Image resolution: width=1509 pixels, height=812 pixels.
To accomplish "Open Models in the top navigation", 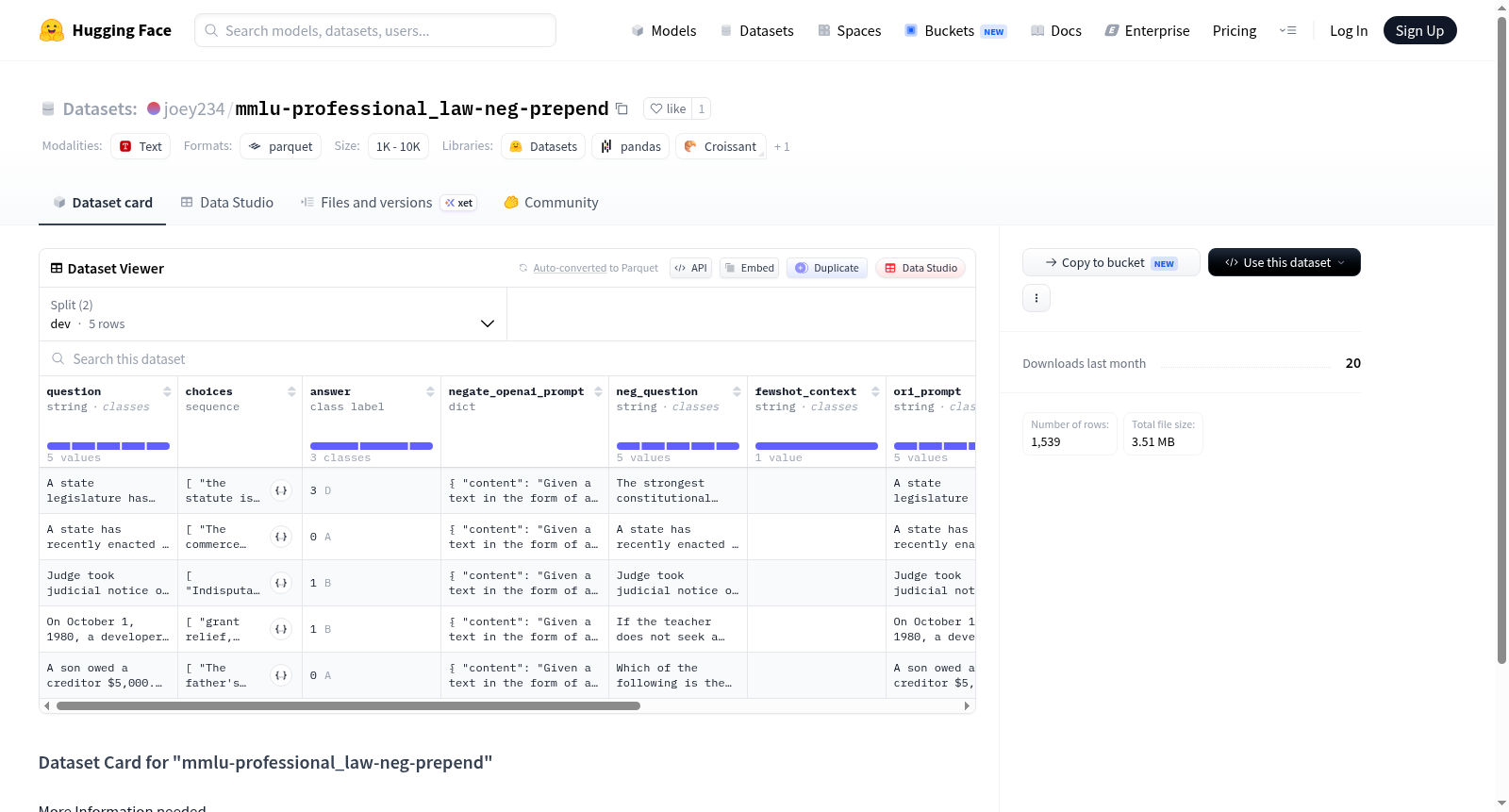I will (x=664, y=30).
